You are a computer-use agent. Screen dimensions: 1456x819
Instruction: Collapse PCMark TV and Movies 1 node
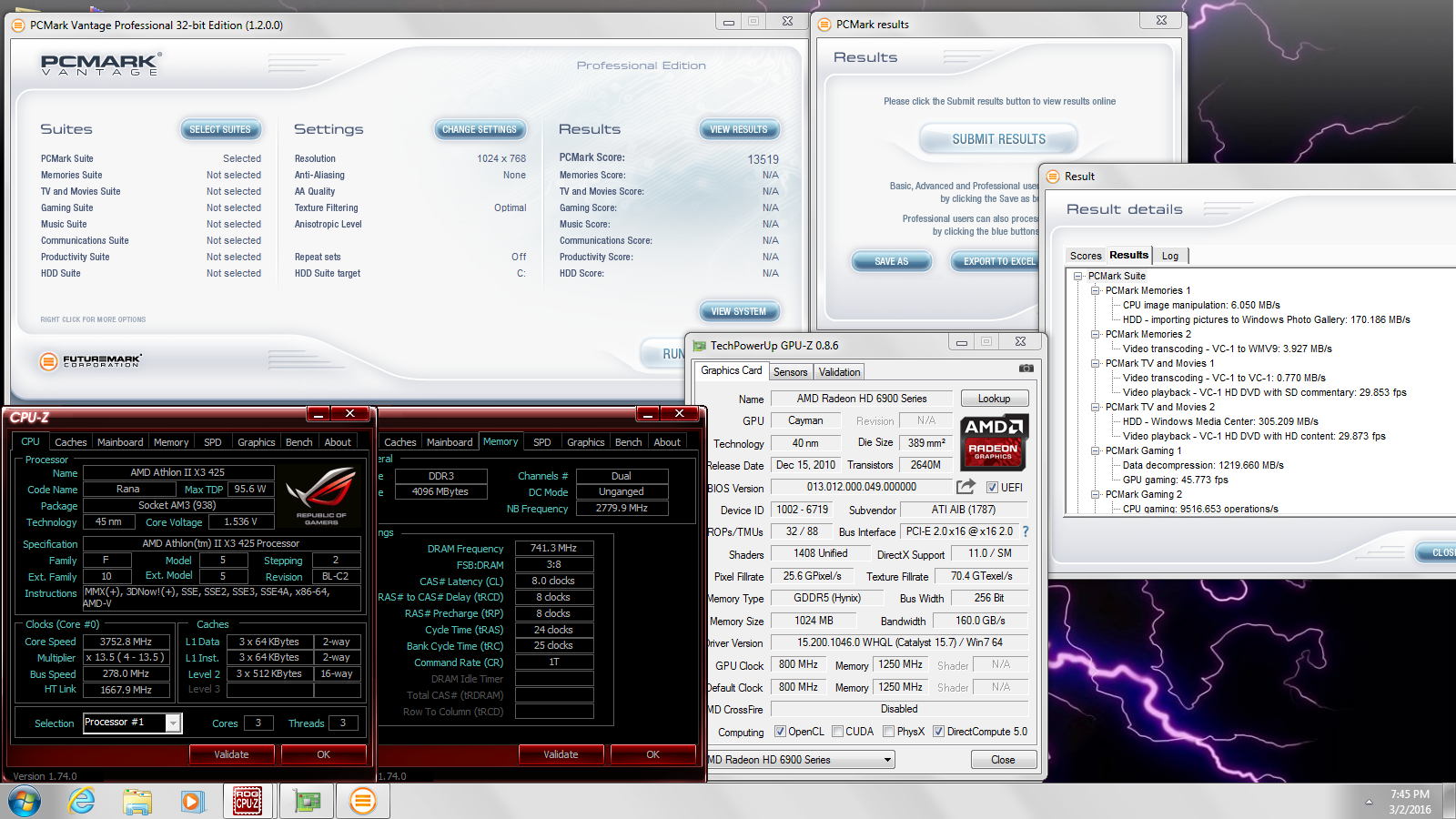[1096, 363]
